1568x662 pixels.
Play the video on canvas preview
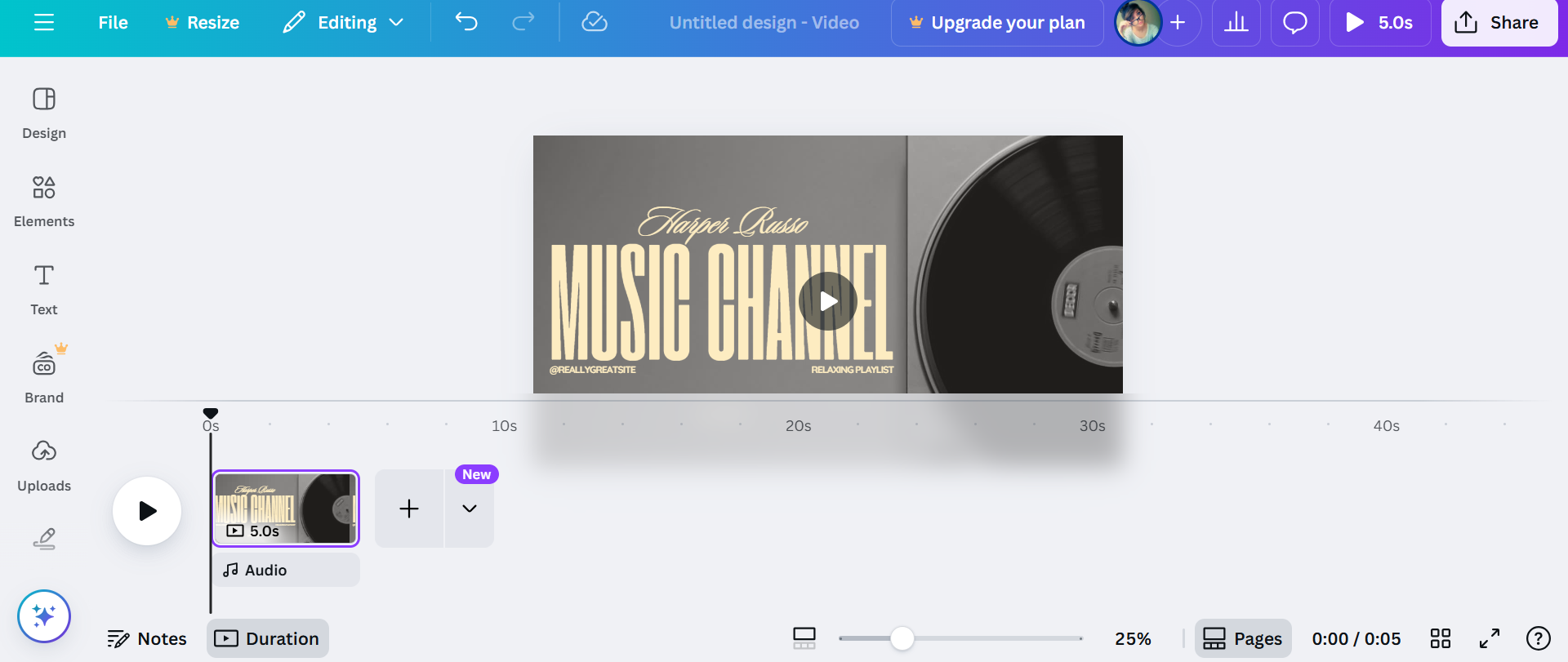click(828, 301)
